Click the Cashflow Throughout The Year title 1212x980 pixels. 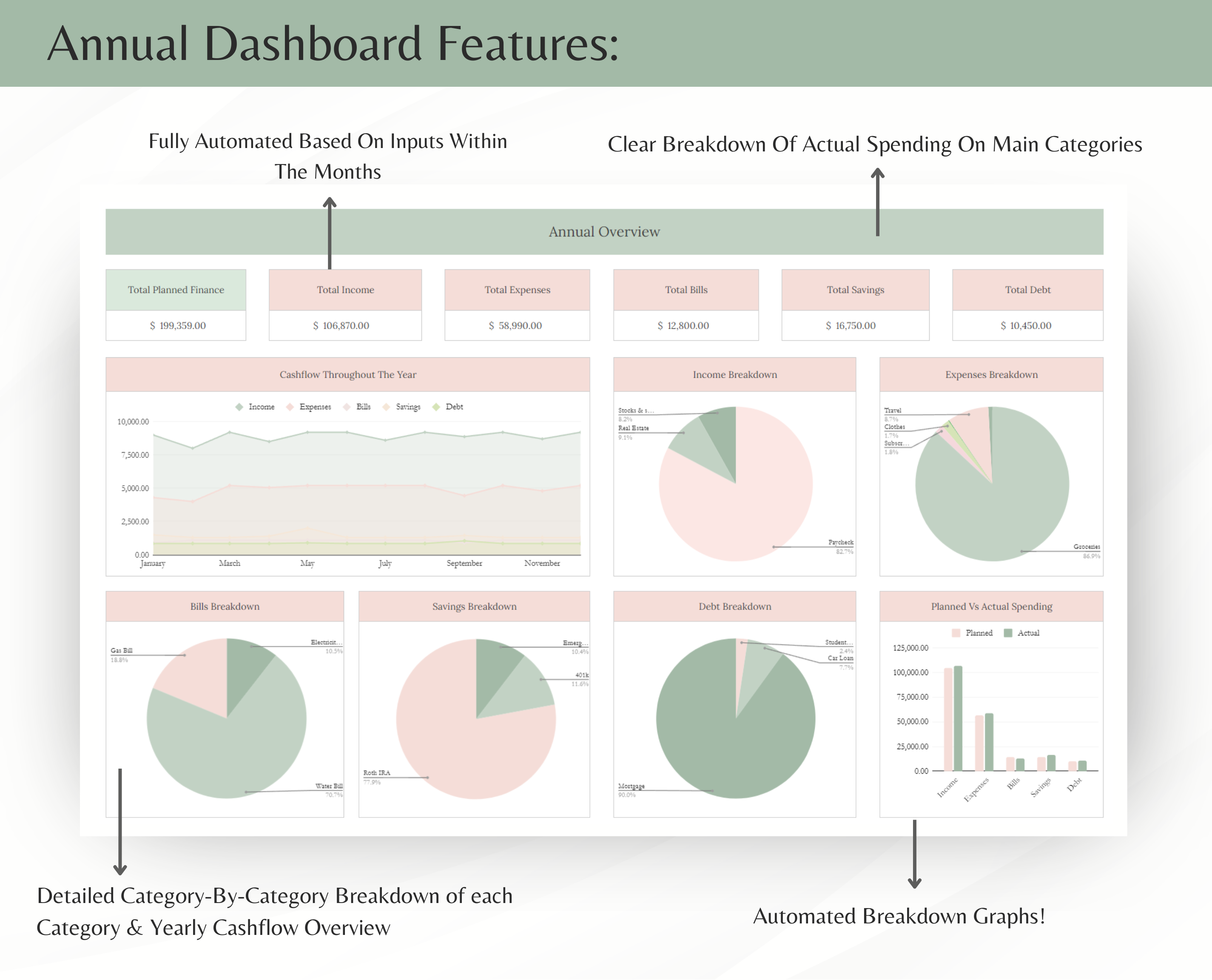pos(348,374)
